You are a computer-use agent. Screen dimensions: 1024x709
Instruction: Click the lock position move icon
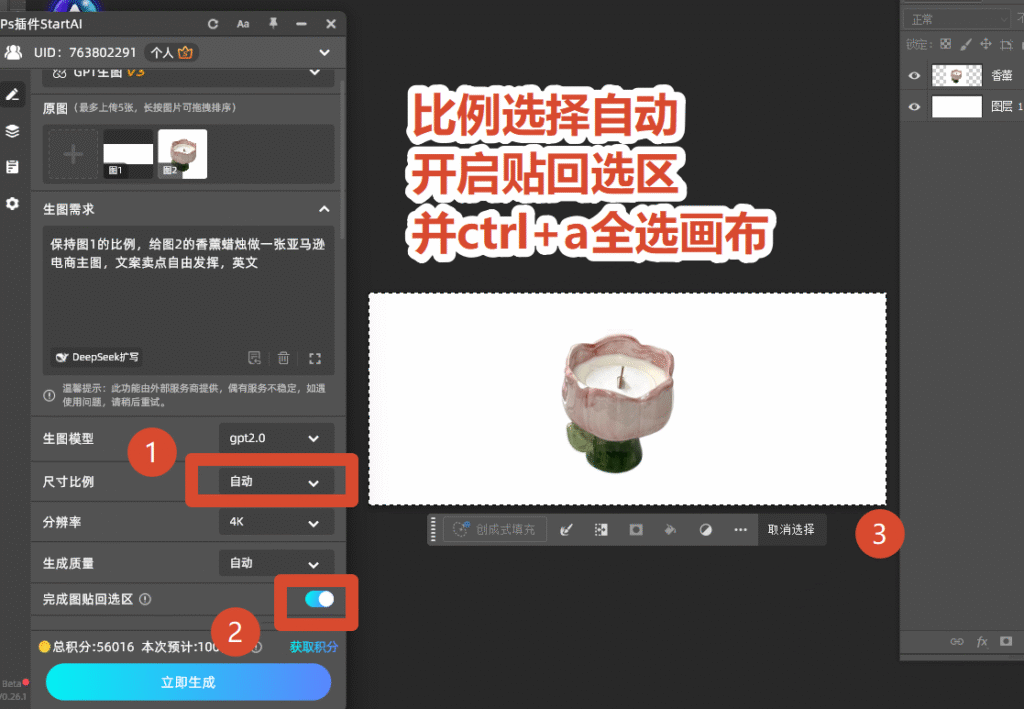tap(986, 44)
